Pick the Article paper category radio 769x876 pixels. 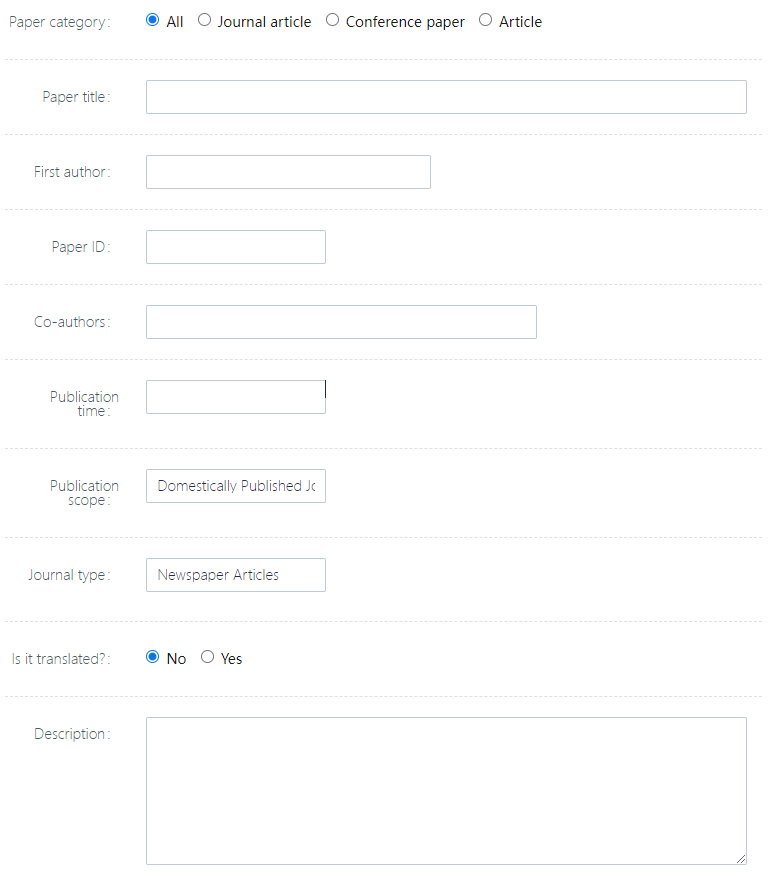(x=486, y=21)
